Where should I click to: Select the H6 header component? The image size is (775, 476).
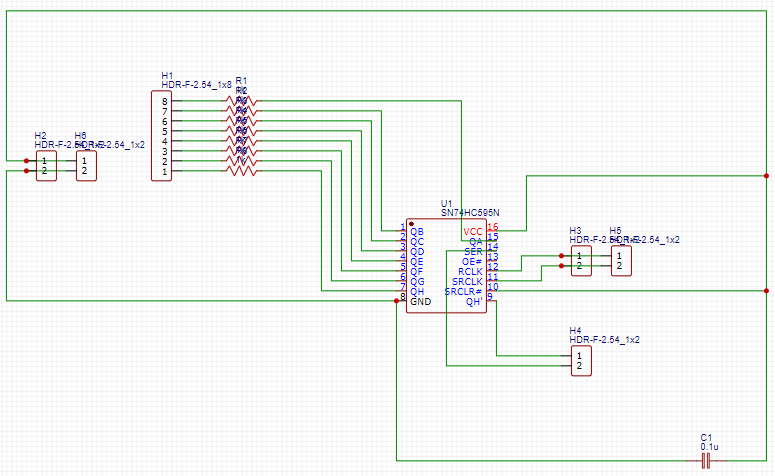pos(86,166)
